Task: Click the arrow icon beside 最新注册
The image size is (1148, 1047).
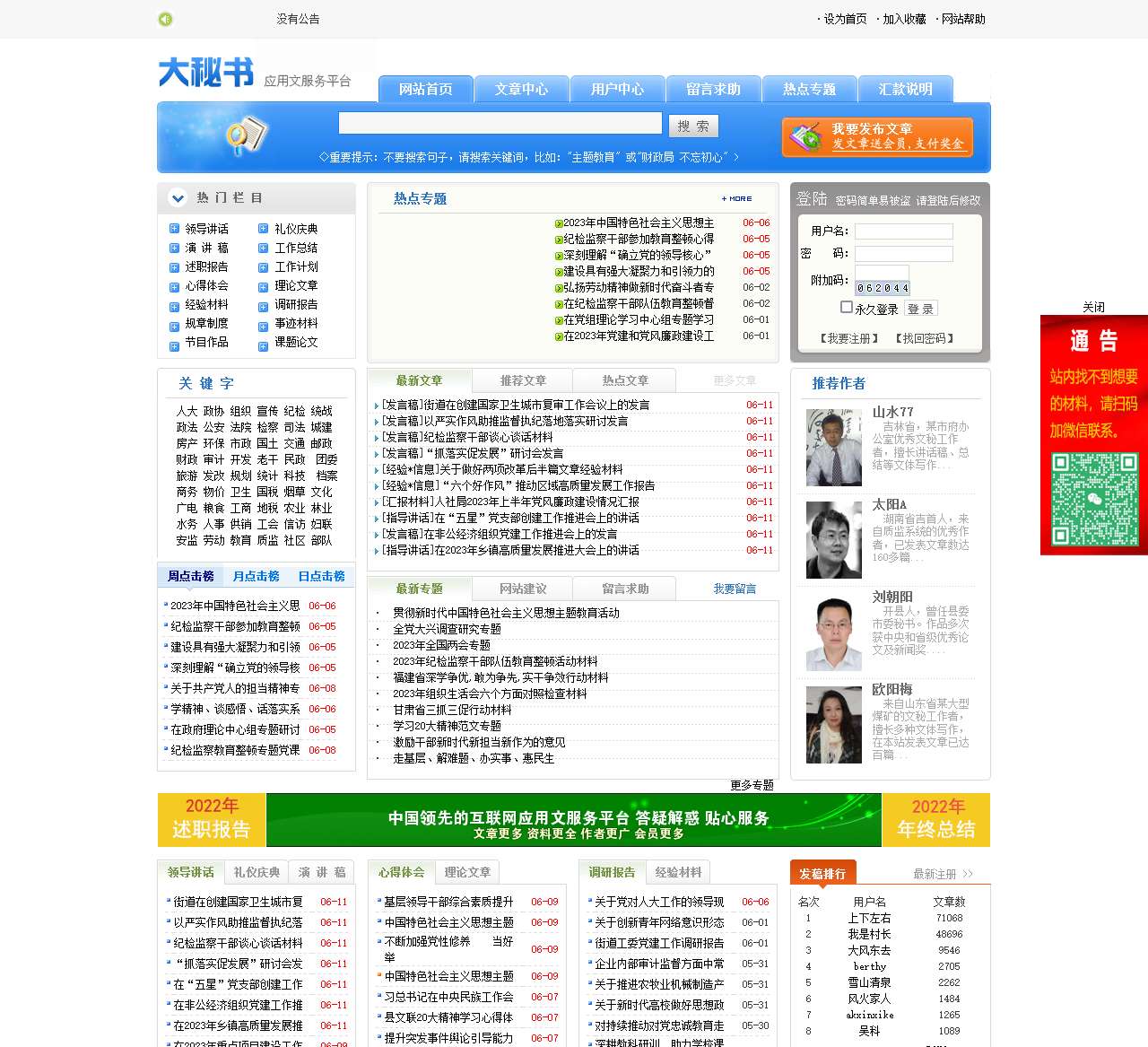Action: (x=967, y=874)
